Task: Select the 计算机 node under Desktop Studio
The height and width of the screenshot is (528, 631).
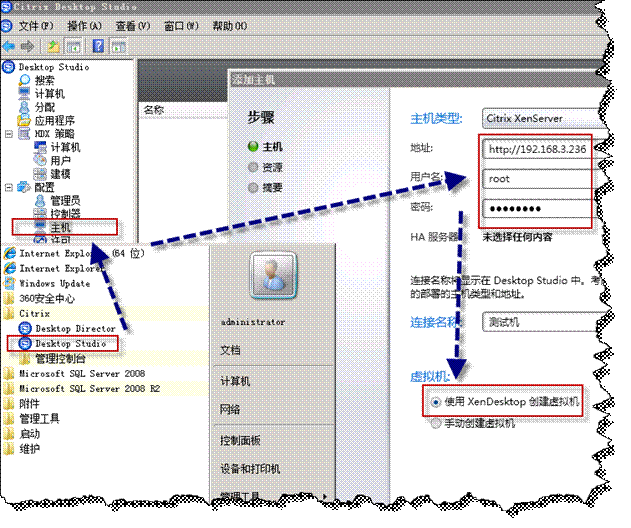Action: click(x=49, y=93)
